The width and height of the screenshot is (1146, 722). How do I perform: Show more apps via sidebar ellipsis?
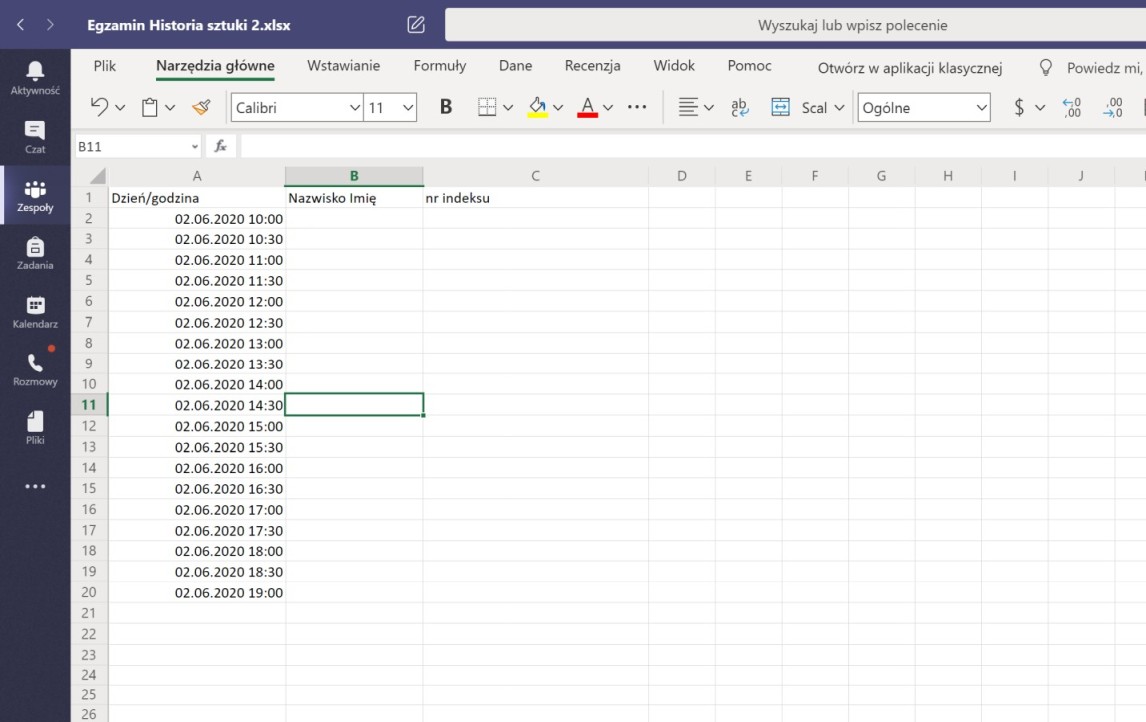pyautogui.click(x=35, y=486)
